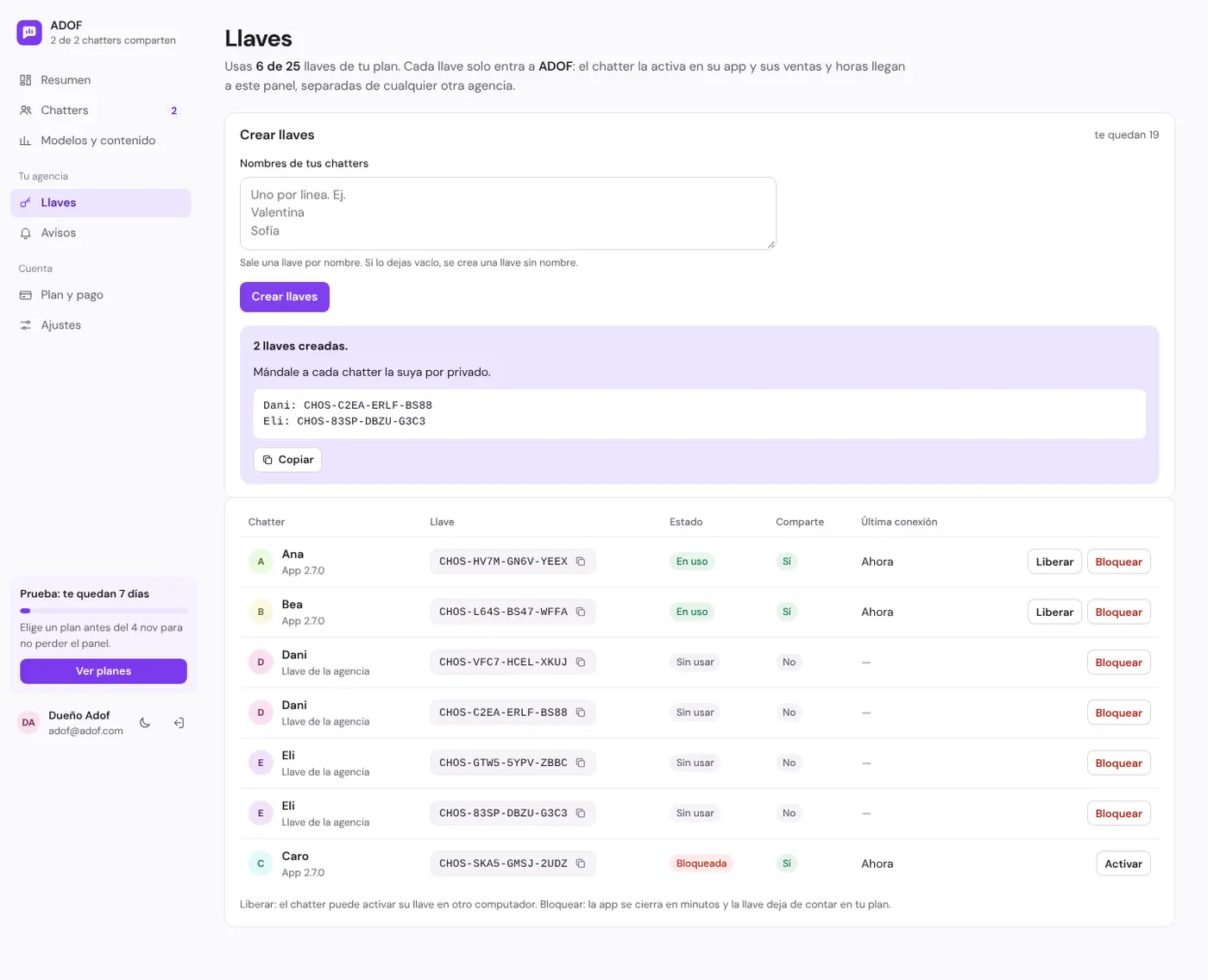Select the created keys text box

[700, 414]
